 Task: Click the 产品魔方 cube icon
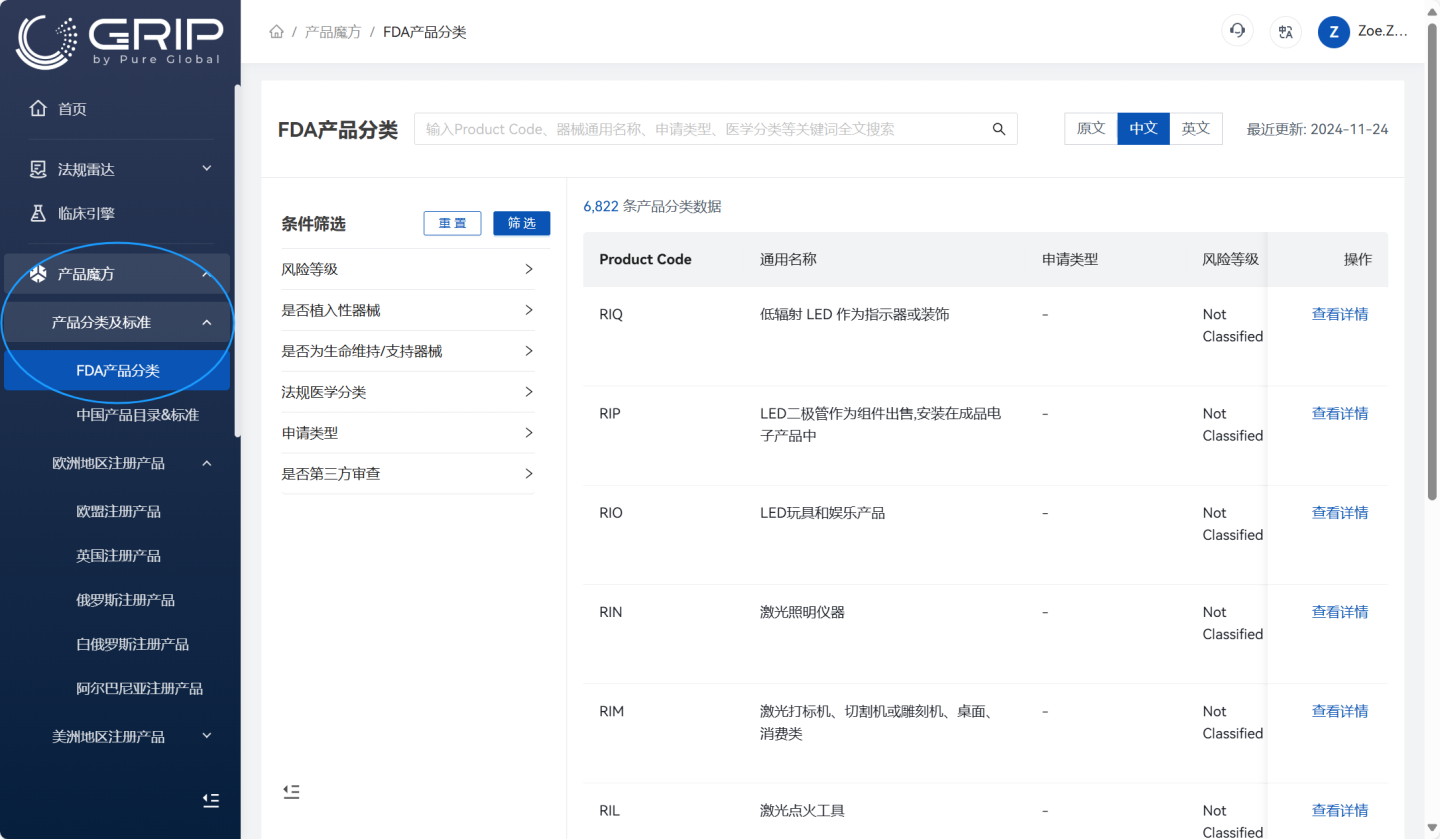tap(38, 273)
